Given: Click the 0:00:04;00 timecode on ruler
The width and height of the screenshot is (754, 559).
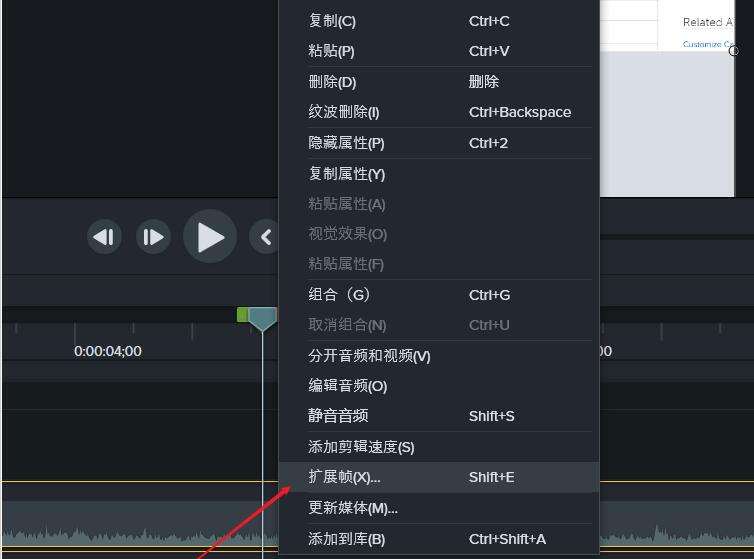Looking at the screenshot, I should [108, 351].
